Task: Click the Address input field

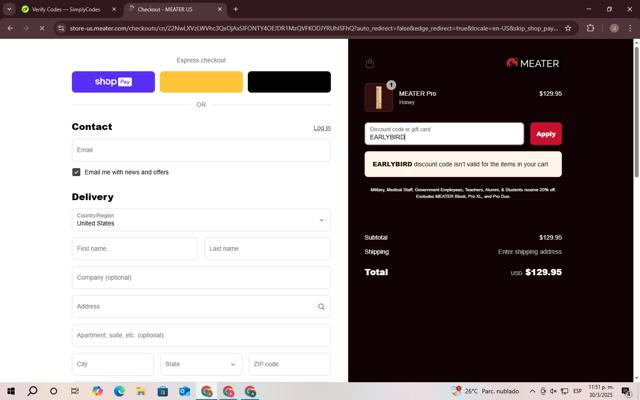Action: (201, 306)
